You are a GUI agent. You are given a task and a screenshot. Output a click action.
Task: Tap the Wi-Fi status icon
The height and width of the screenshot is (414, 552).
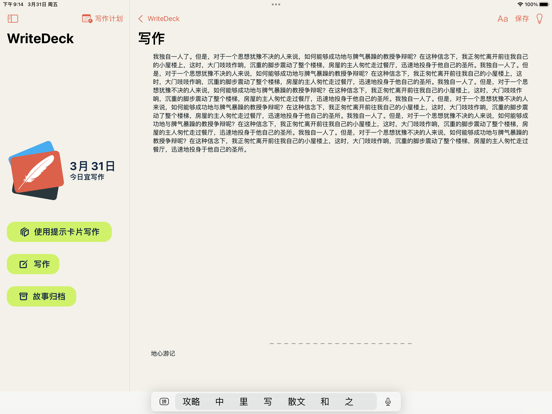click(x=520, y=5)
